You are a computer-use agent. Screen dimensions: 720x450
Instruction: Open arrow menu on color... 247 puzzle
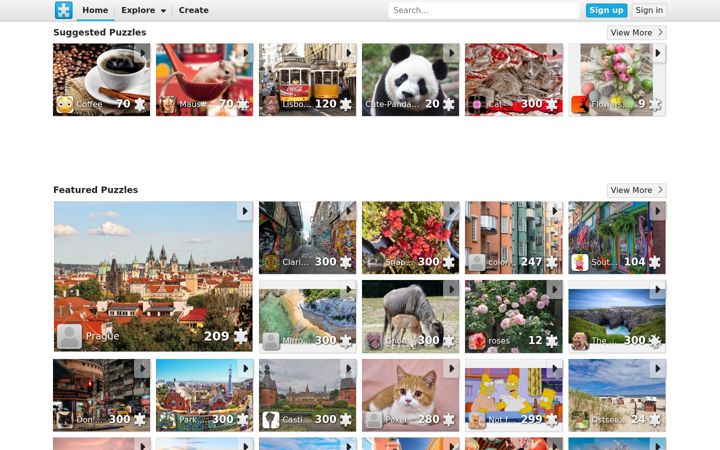pos(555,211)
